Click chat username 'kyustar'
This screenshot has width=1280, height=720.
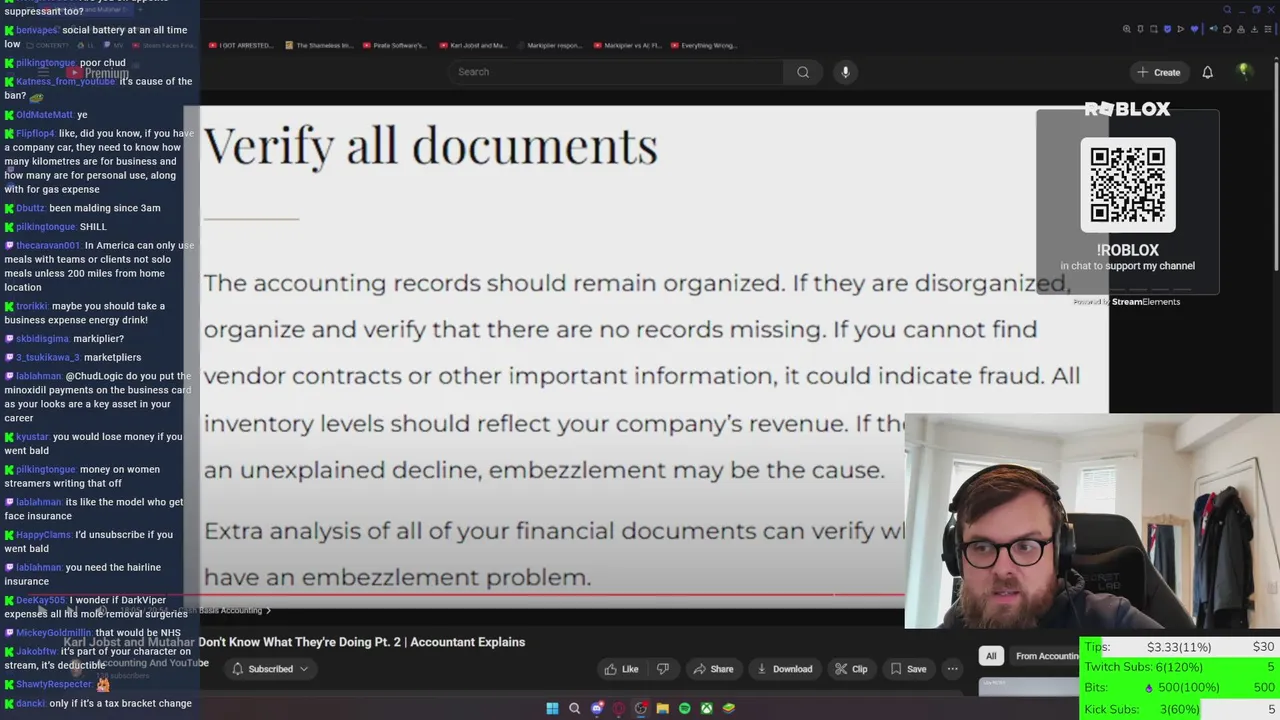pyautogui.click(x=32, y=437)
